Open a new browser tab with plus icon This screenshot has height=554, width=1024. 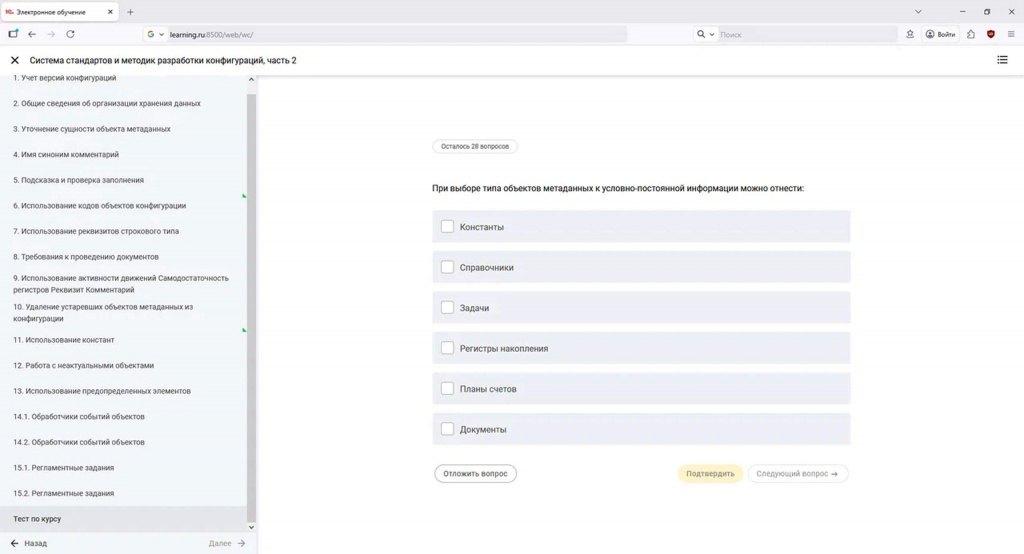coord(130,12)
